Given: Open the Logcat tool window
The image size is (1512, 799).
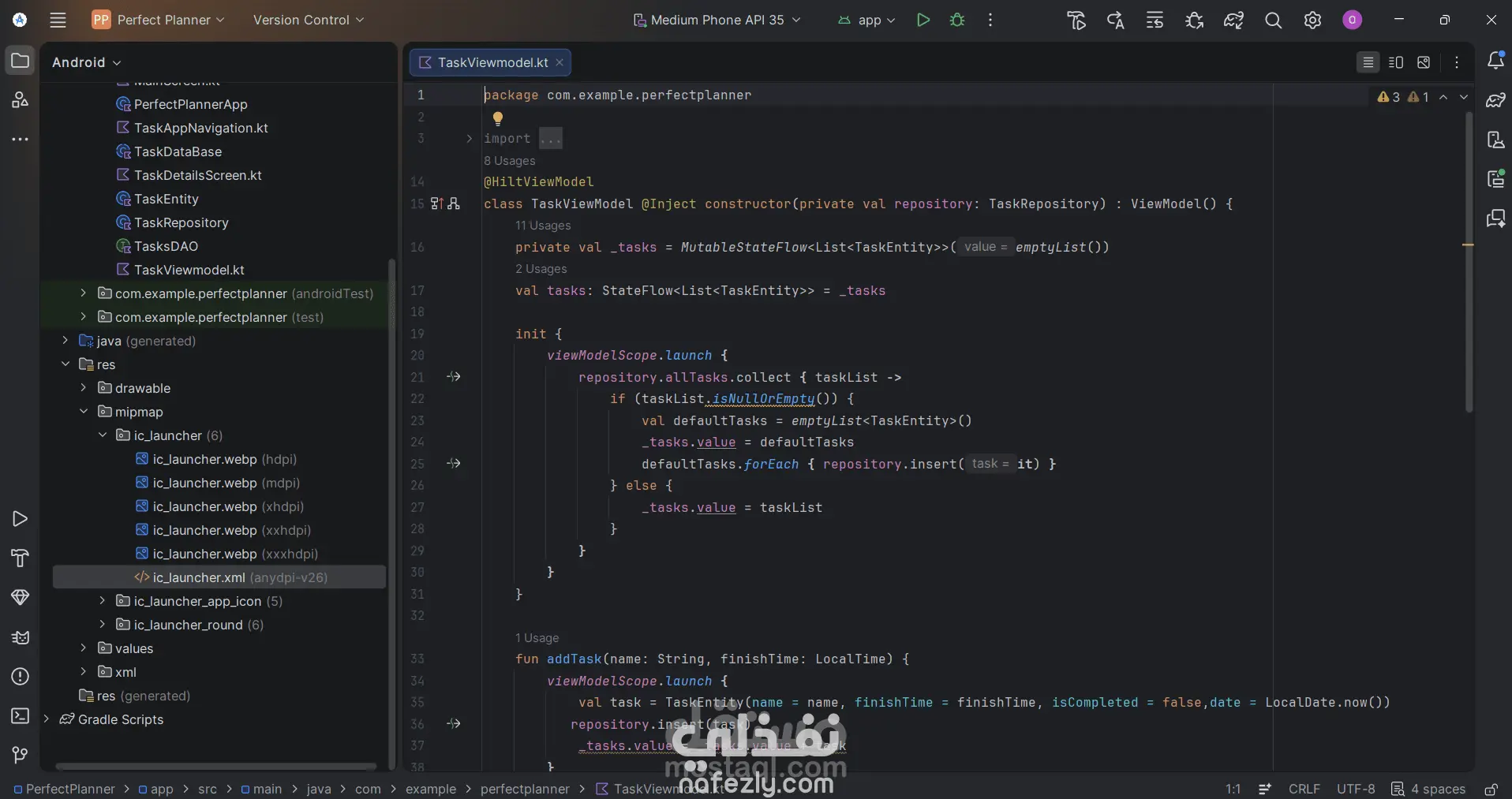Looking at the screenshot, I should coord(21,637).
